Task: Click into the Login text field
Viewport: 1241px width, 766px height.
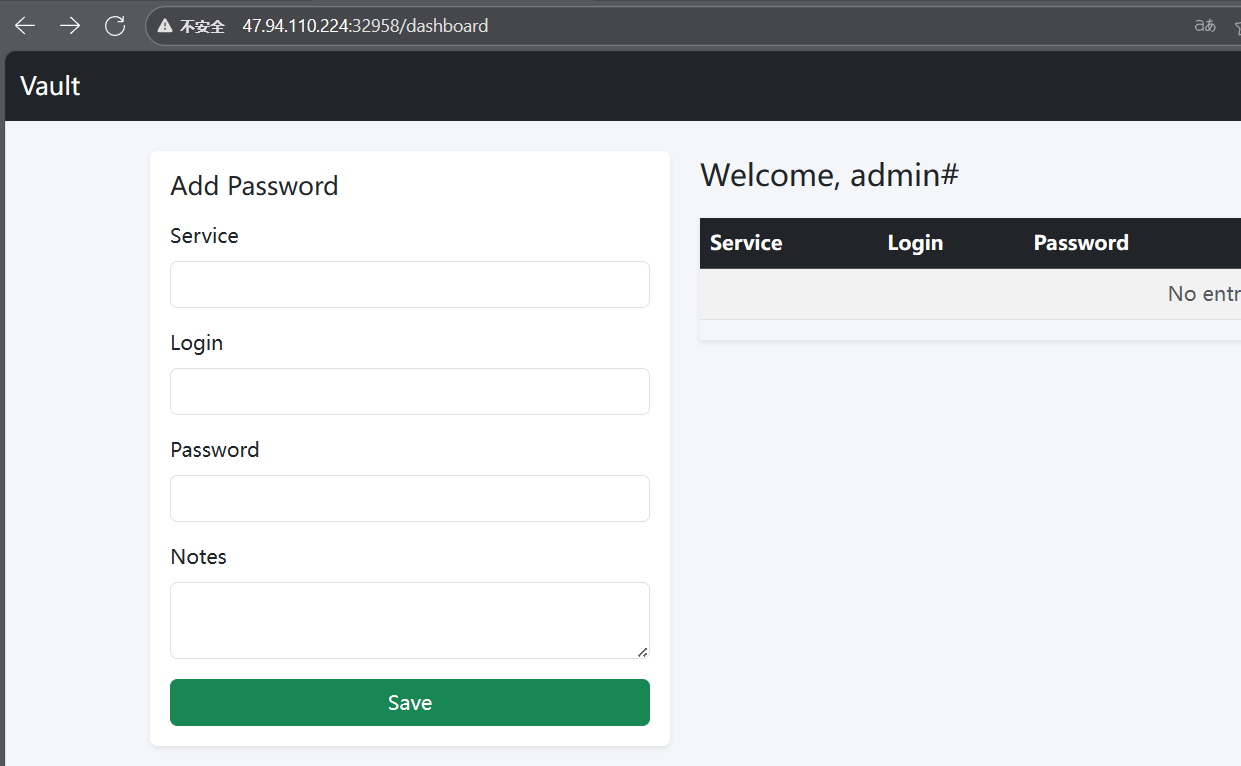Action: (x=409, y=391)
